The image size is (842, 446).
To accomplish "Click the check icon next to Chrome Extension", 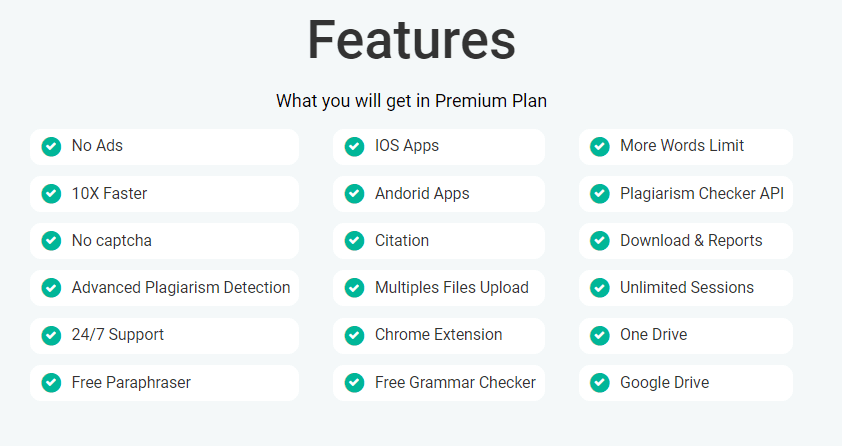I will [354, 335].
